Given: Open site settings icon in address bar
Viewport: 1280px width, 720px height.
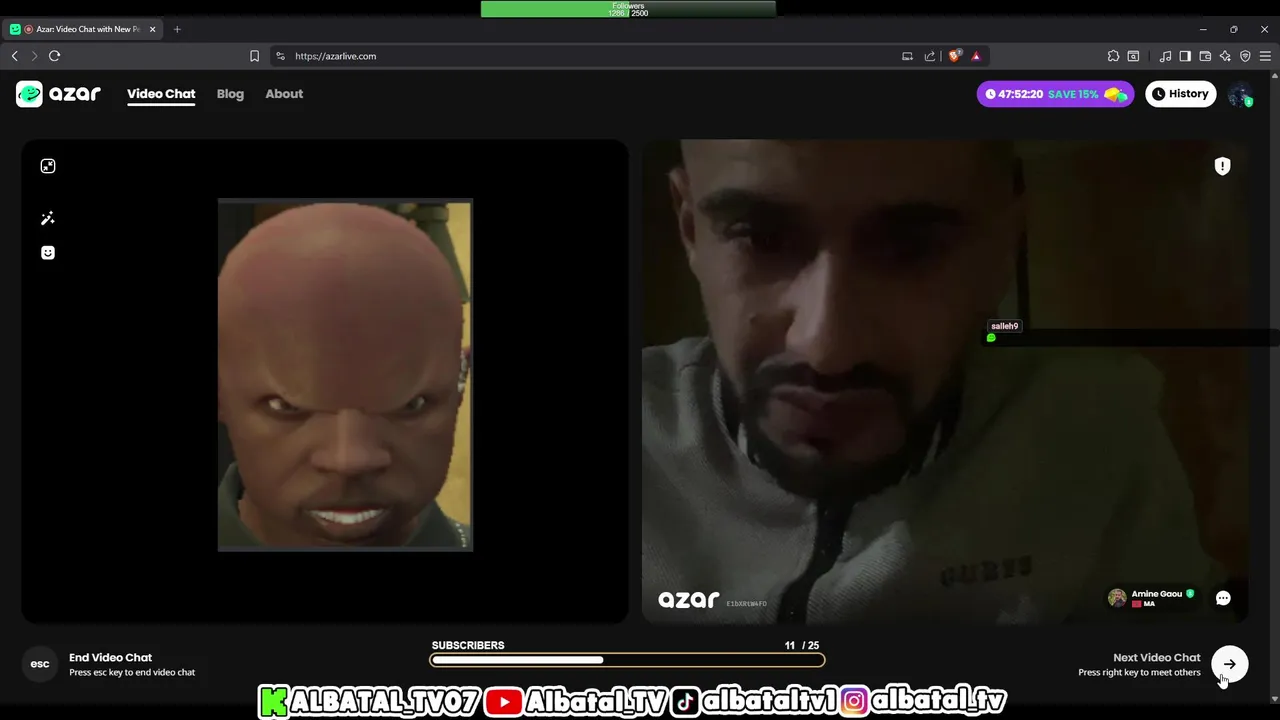Looking at the screenshot, I should coord(280,56).
